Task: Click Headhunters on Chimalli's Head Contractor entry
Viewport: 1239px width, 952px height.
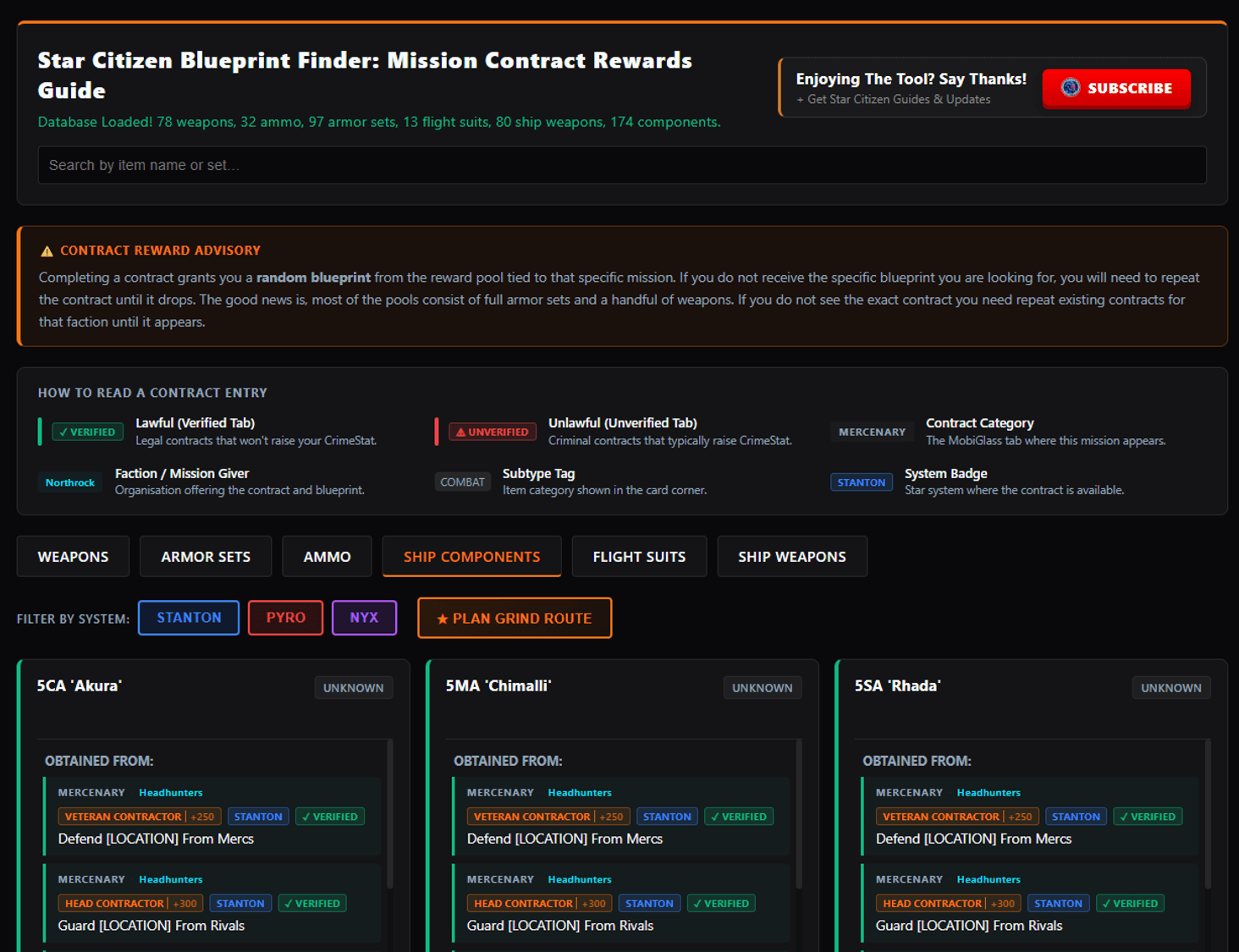Action: [x=580, y=880]
